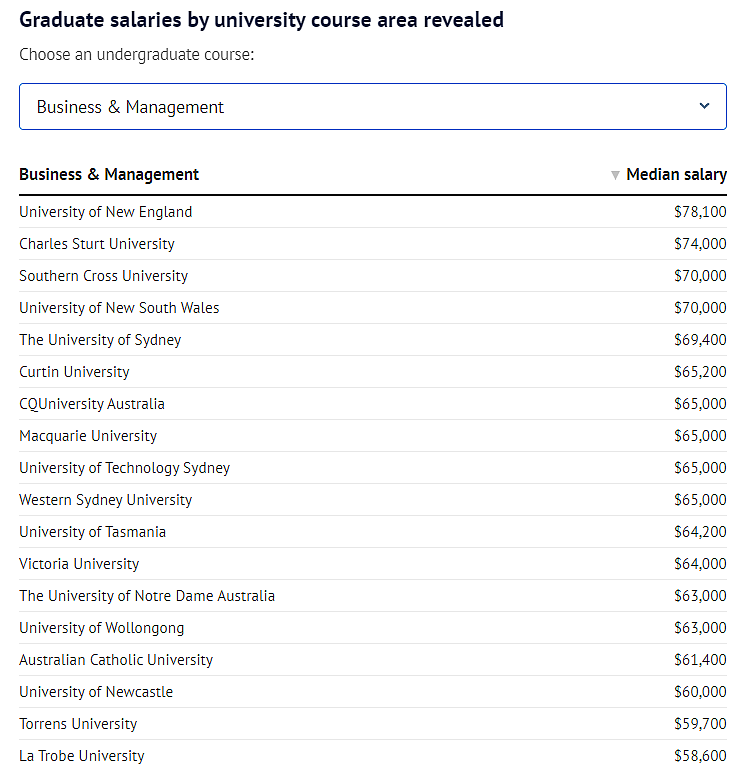Click the $78,100 salary value
Image resolution: width=747 pixels, height=779 pixels.
(700, 212)
